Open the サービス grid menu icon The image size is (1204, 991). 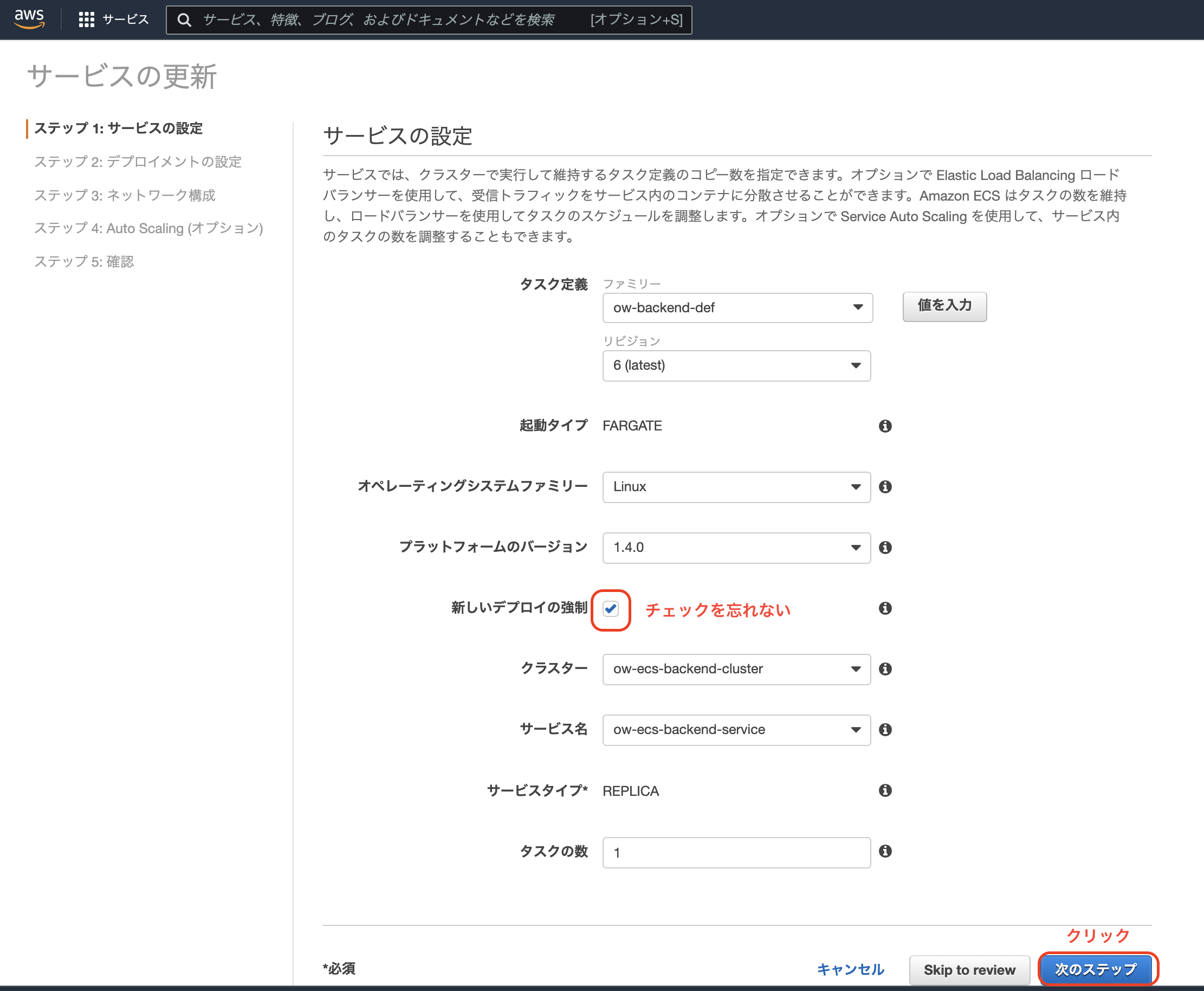click(86, 19)
